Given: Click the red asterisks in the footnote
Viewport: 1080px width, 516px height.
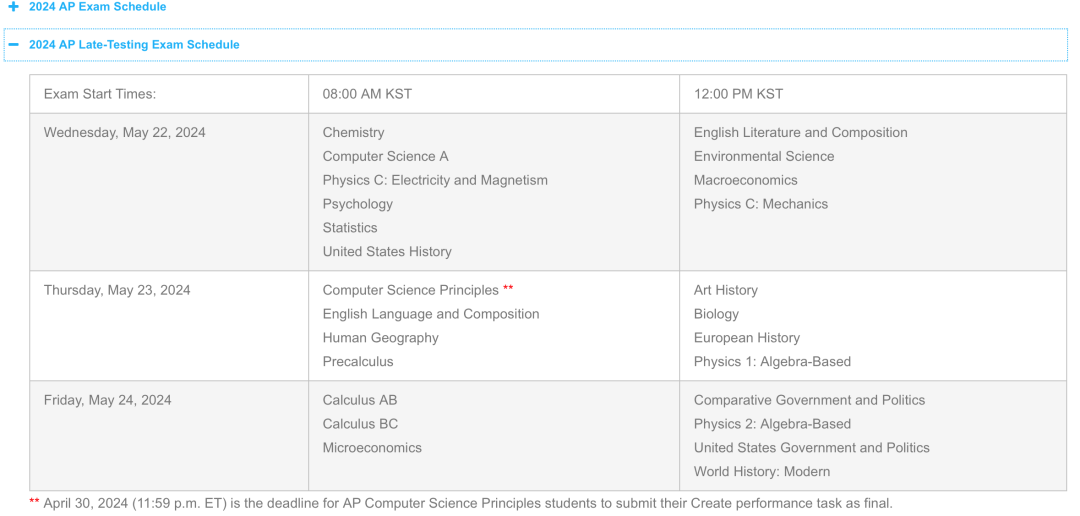Looking at the screenshot, I should pos(34,503).
